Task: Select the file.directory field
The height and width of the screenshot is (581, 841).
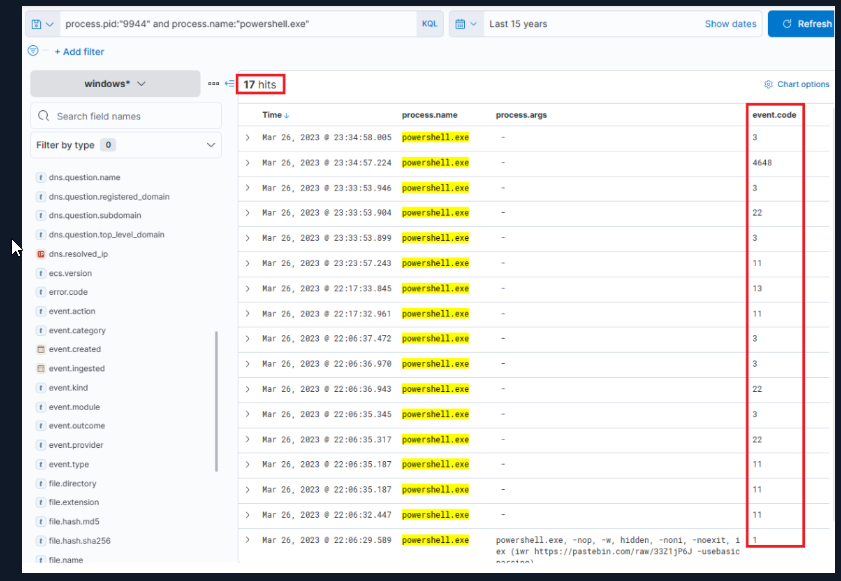Action: [x=72, y=484]
